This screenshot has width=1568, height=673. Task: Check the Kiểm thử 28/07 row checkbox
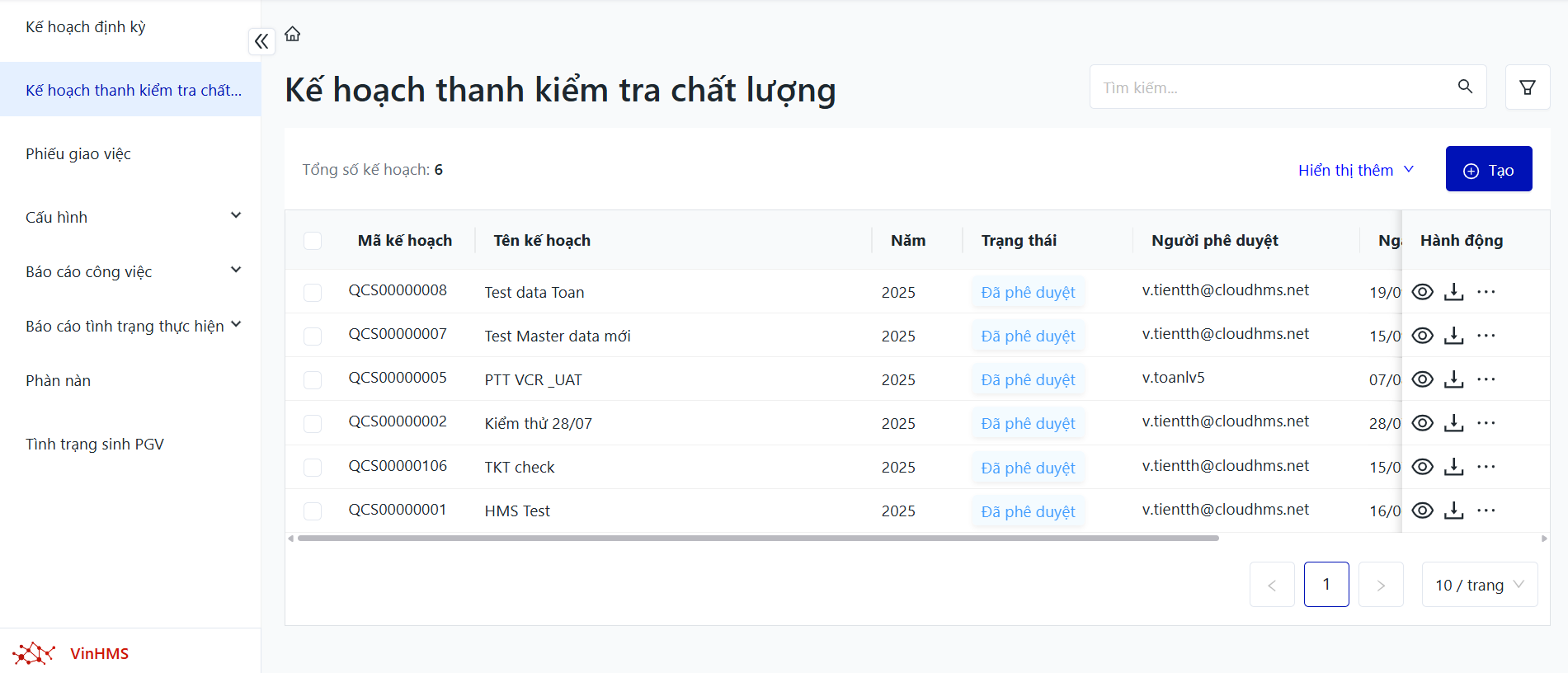click(x=313, y=424)
